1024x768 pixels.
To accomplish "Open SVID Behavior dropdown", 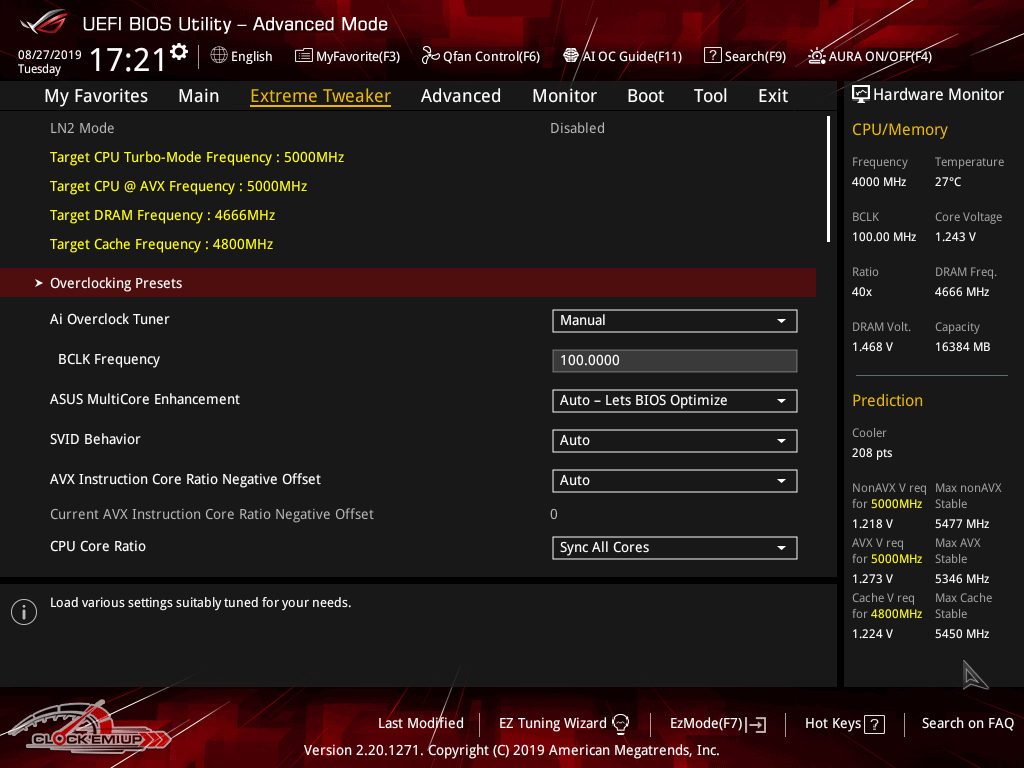I will click(x=674, y=441).
